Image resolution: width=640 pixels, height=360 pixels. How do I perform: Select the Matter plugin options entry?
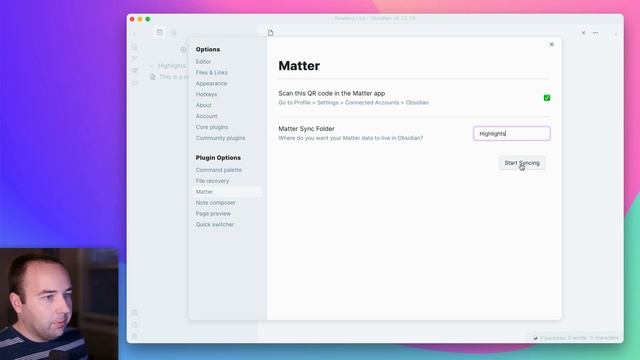pyautogui.click(x=227, y=191)
